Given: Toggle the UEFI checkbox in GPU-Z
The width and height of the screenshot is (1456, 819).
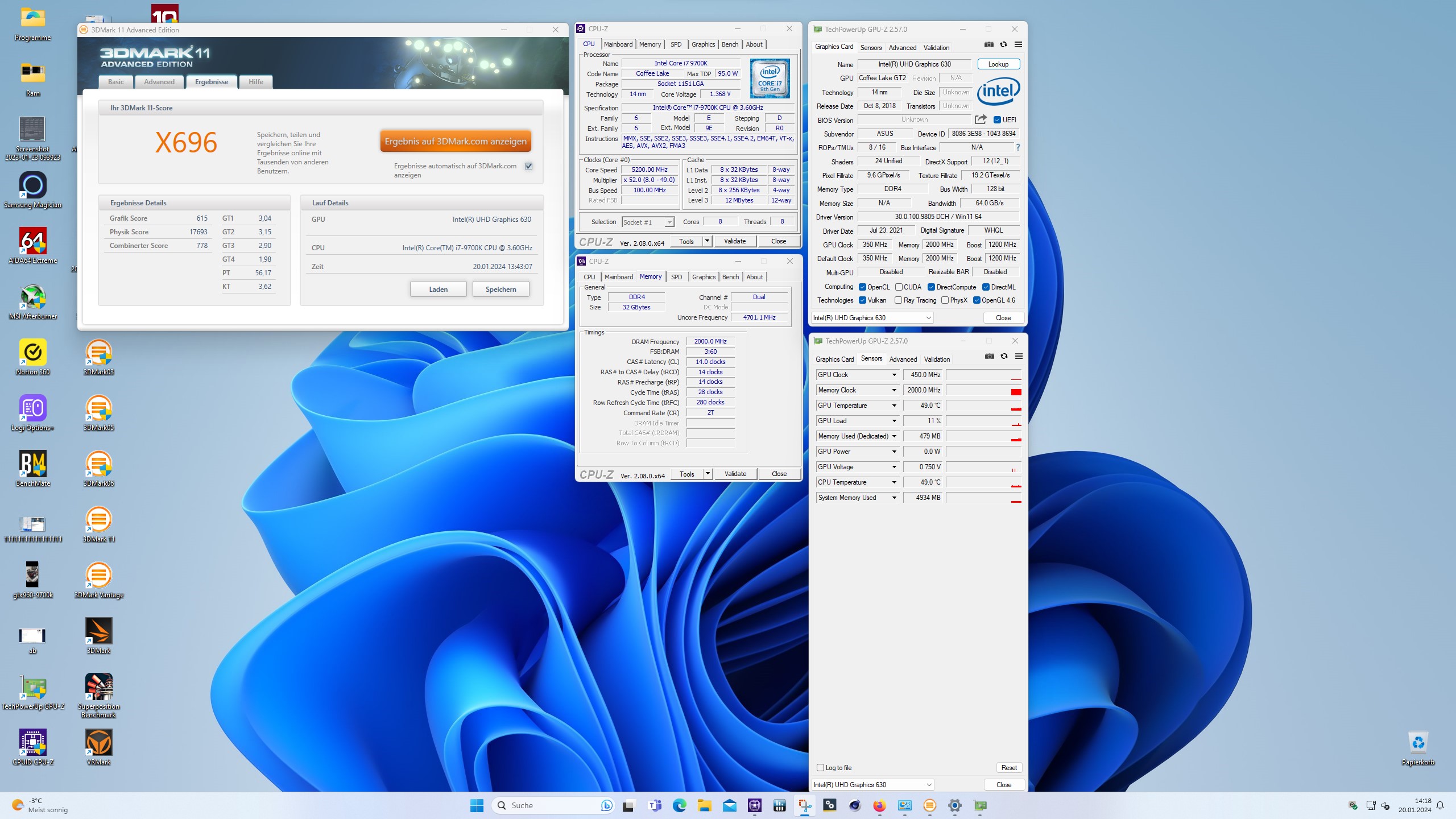Looking at the screenshot, I should (997, 120).
